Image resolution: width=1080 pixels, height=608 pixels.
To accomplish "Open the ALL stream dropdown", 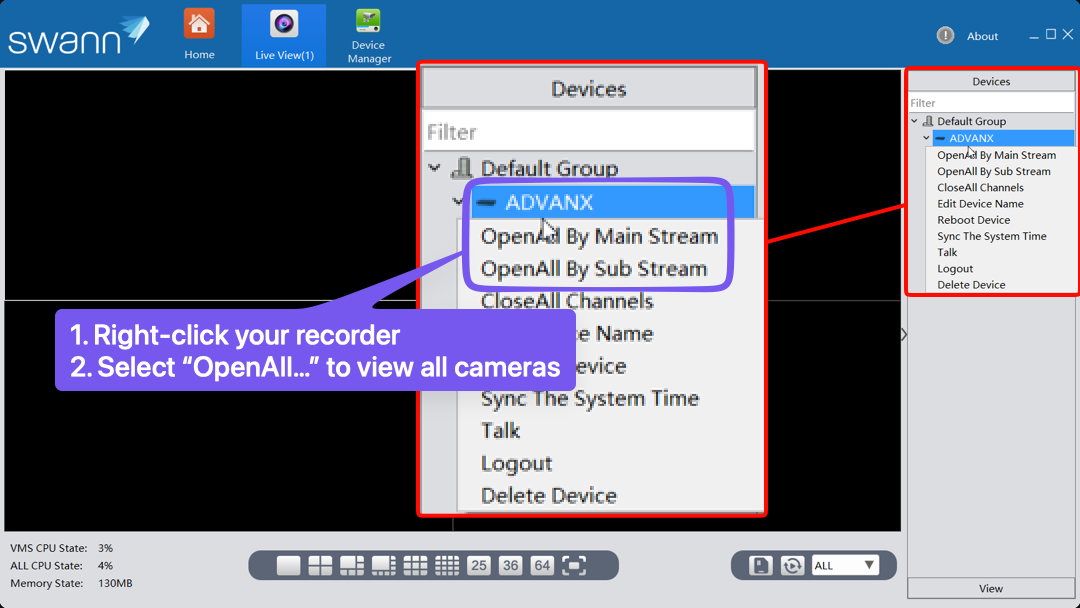I will (844, 565).
